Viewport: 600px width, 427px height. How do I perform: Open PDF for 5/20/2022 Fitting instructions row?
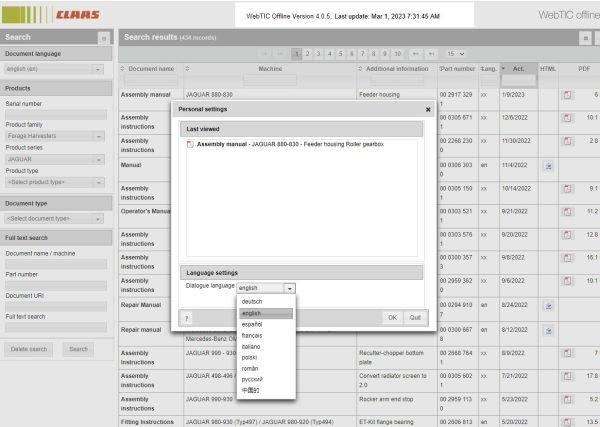point(567,422)
